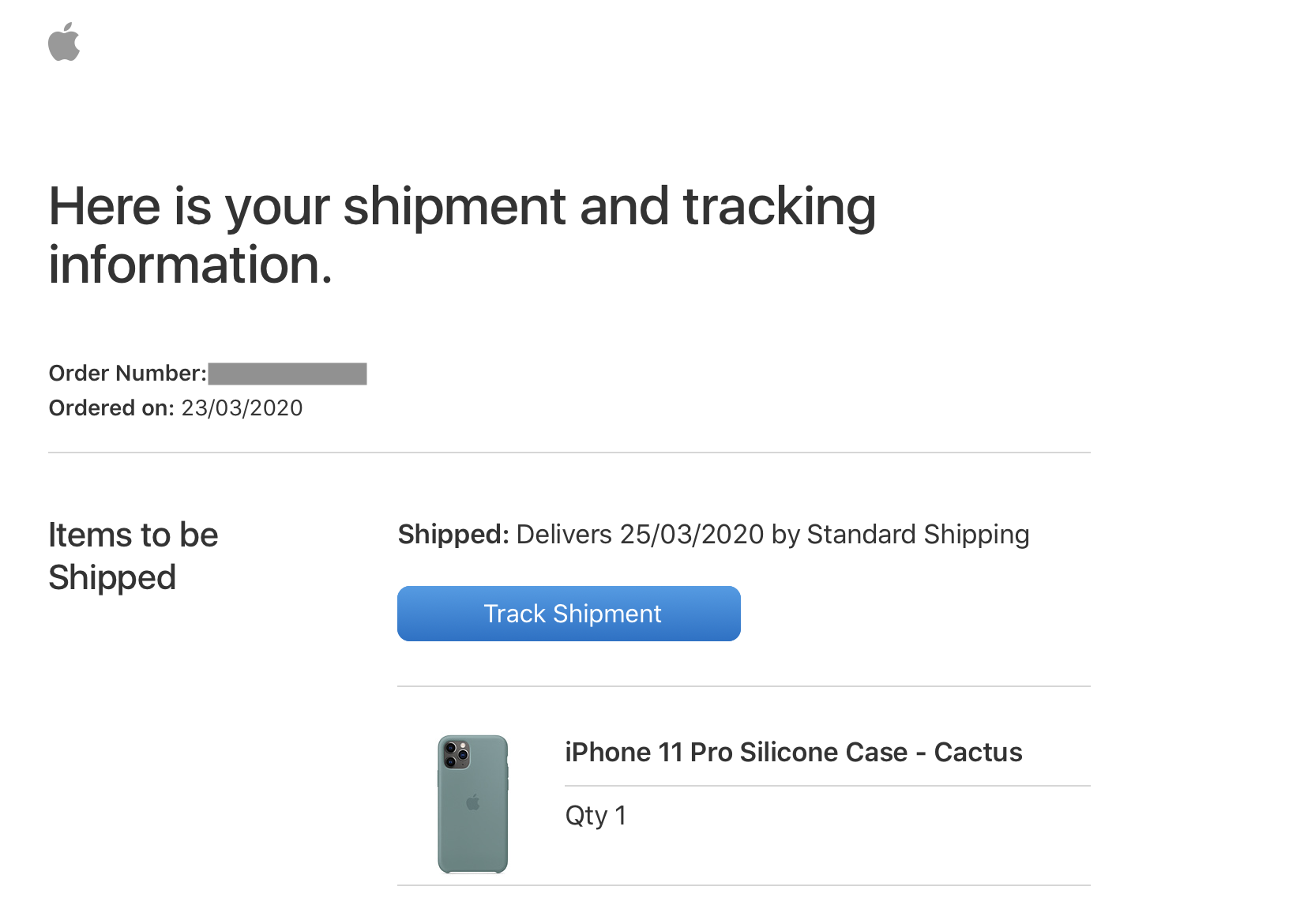Click the Track Shipment button
The image size is (1304, 924).
[x=569, y=614]
